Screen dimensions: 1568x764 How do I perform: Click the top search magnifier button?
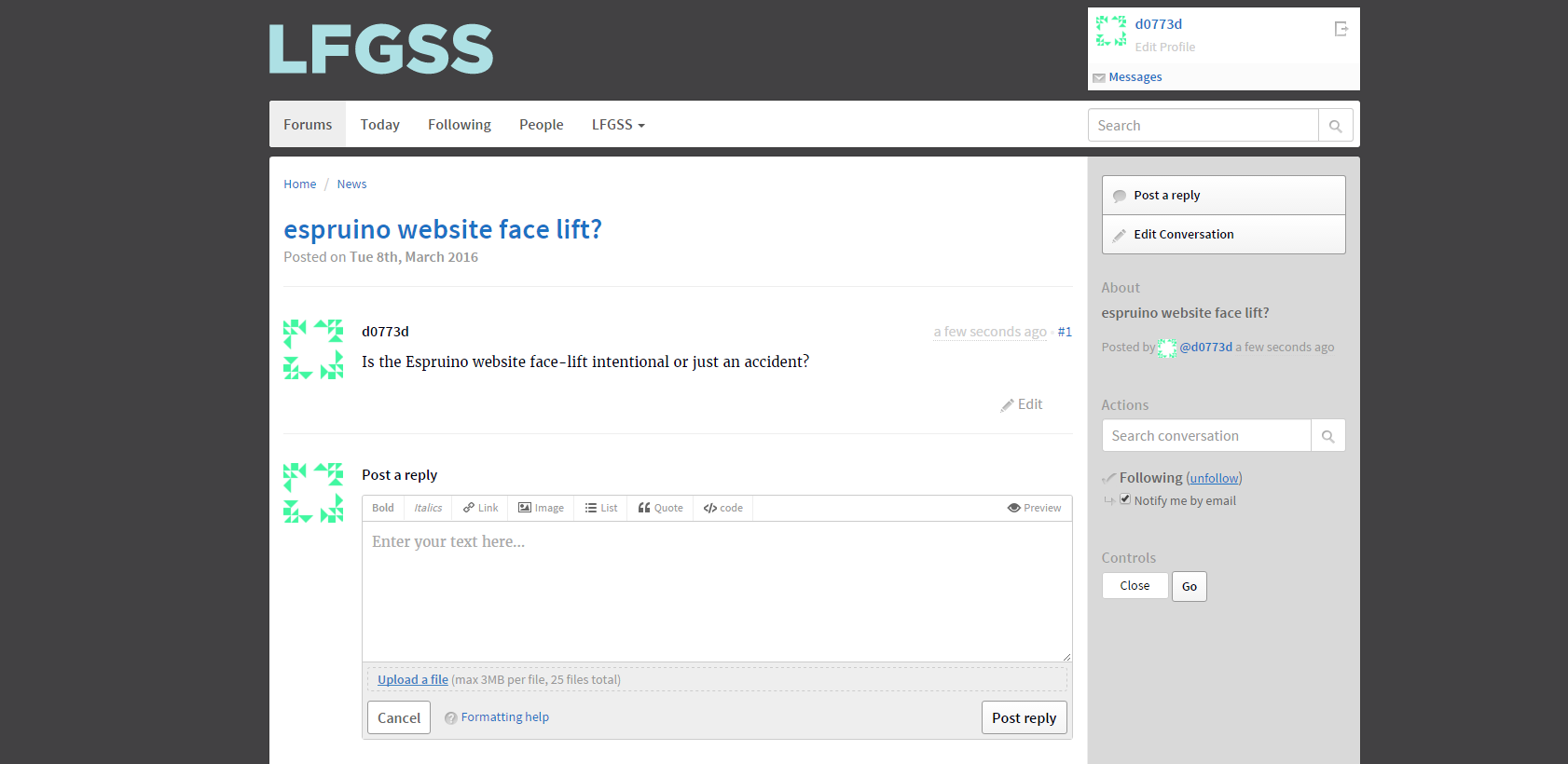click(1335, 126)
